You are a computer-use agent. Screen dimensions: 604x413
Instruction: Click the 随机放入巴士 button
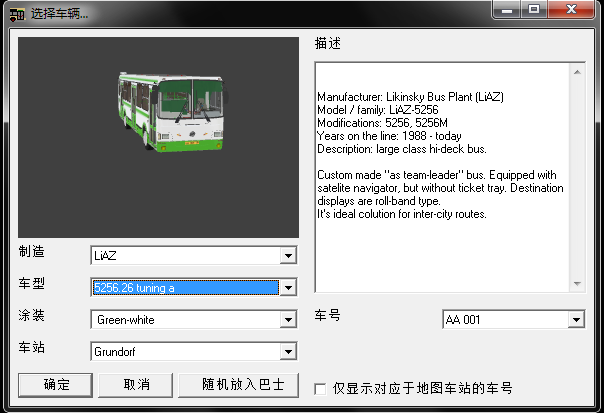[238, 384]
